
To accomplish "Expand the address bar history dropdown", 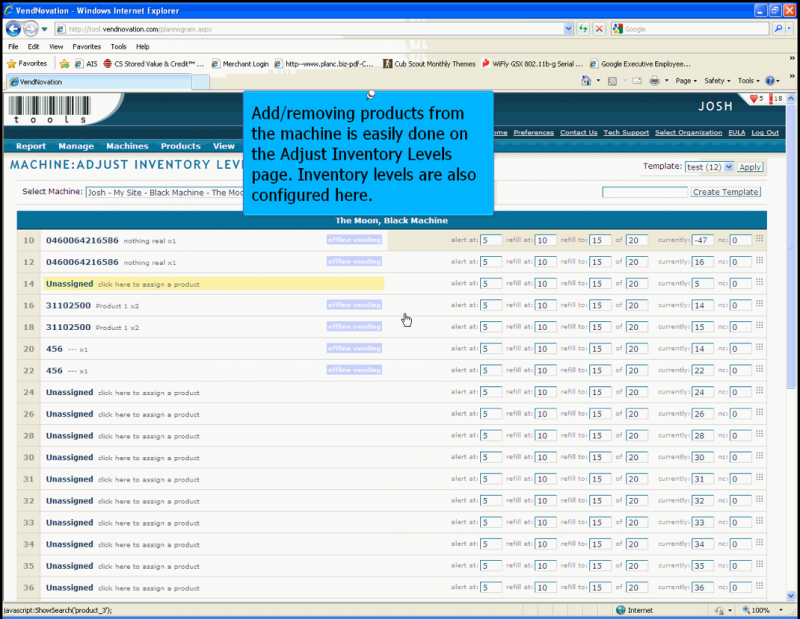I will [x=568, y=29].
